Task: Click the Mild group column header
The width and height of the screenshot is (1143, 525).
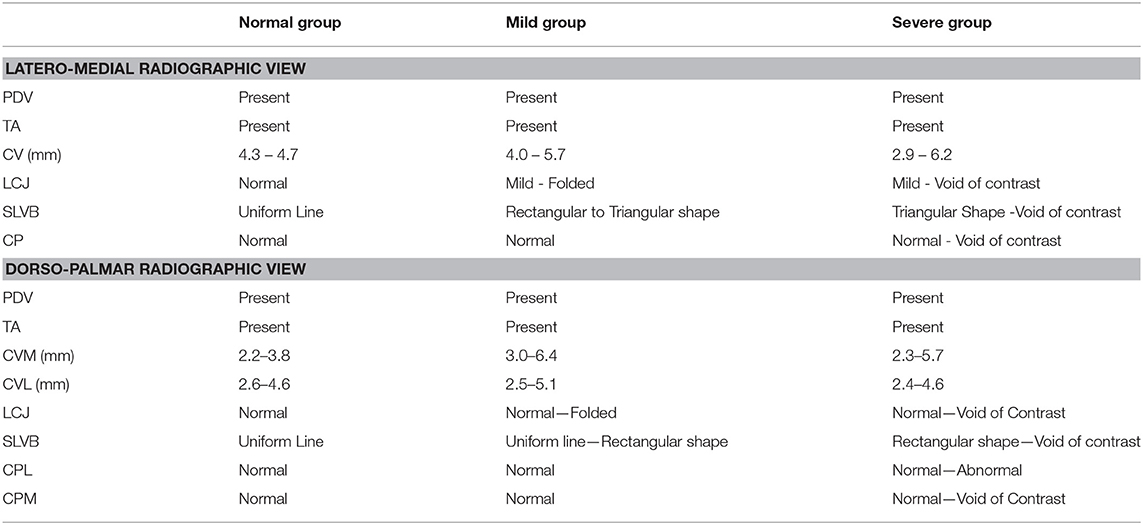Action: pyautogui.click(x=546, y=23)
